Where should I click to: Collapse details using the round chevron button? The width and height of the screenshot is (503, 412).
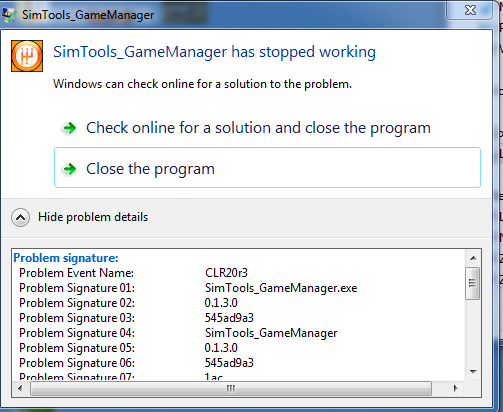[20, 218]
